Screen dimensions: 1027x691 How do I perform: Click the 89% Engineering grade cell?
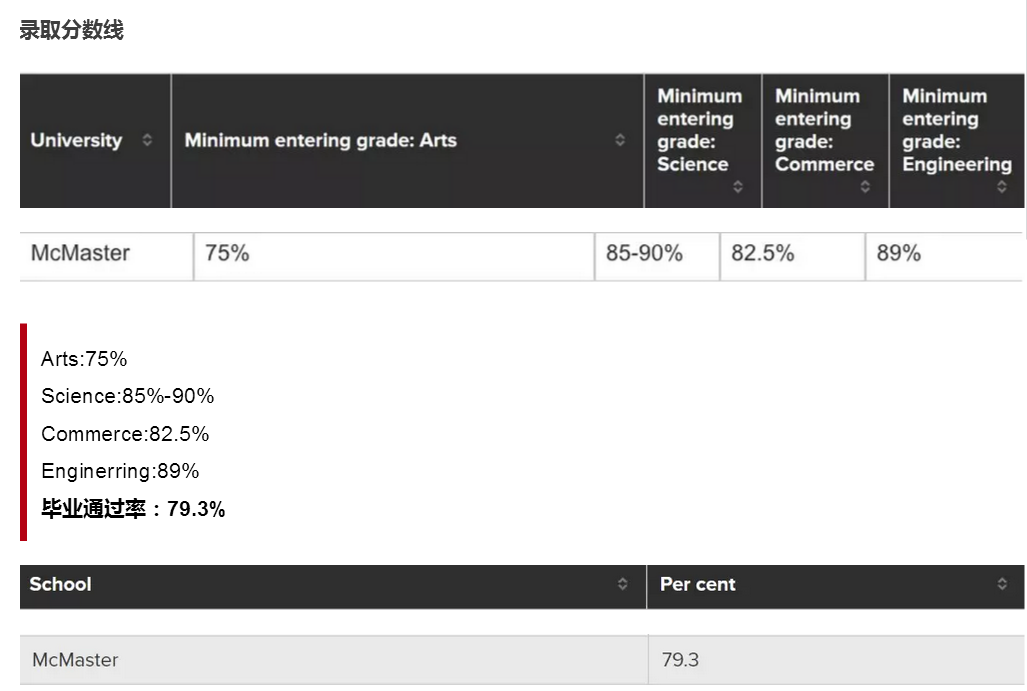click(x=898, y=254)
